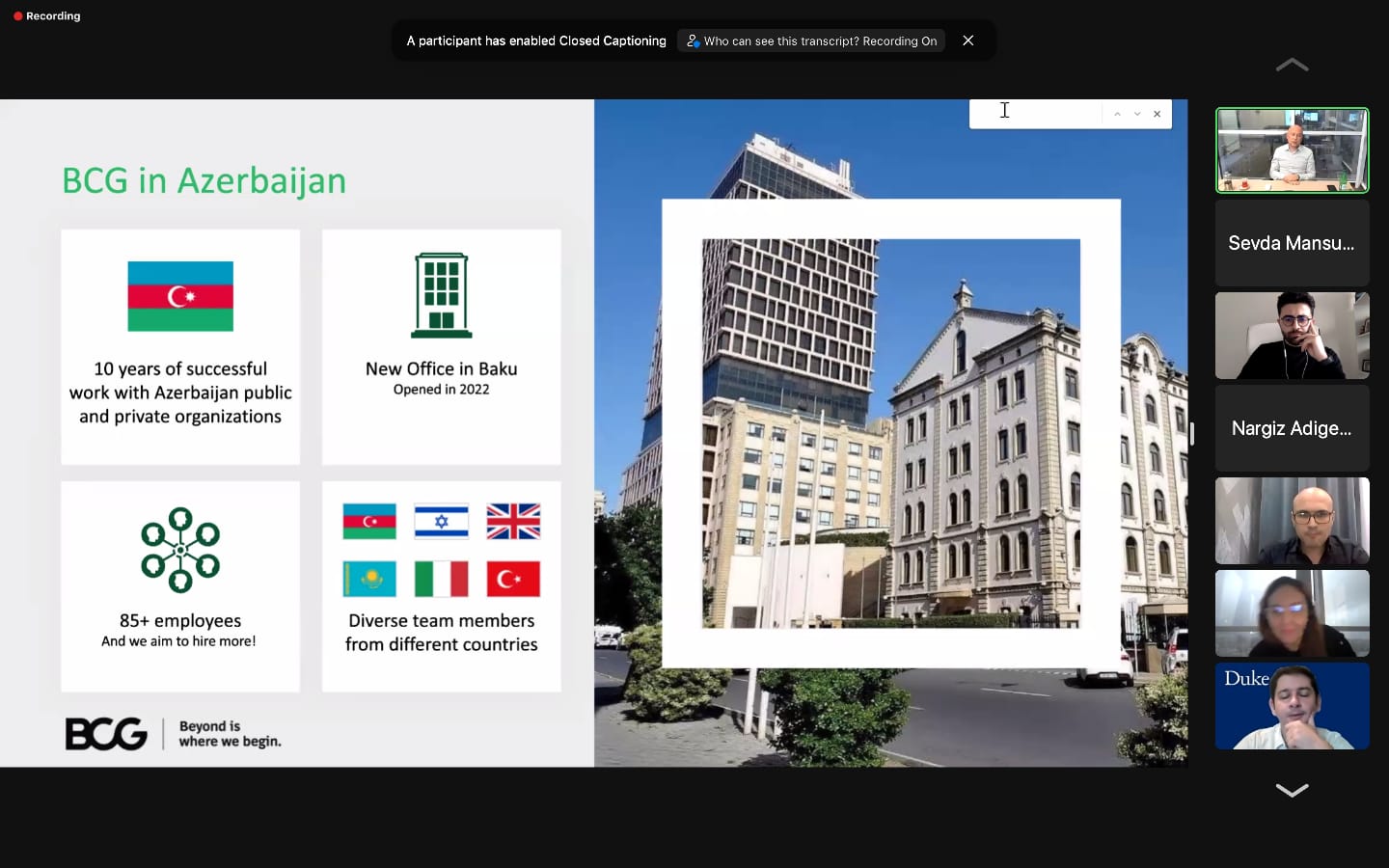
Task: Click the Italy flag icon
Action: [x=442, y=580]
